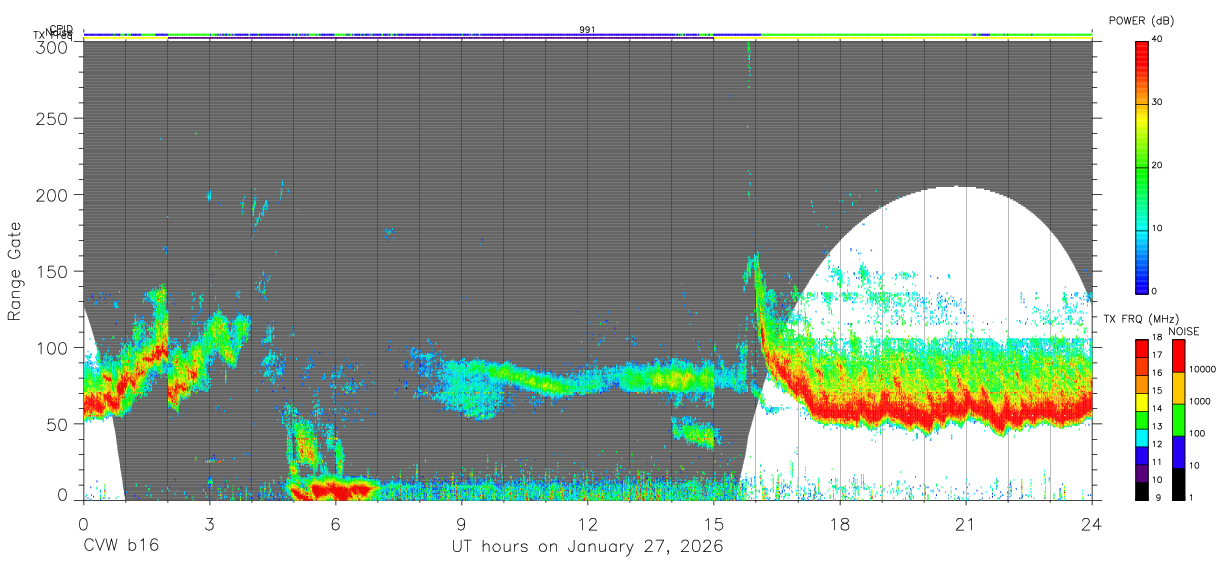The image size is (1228, 567).
Task: Select the "NOISE" legend title
Action: coord(1182,331)
